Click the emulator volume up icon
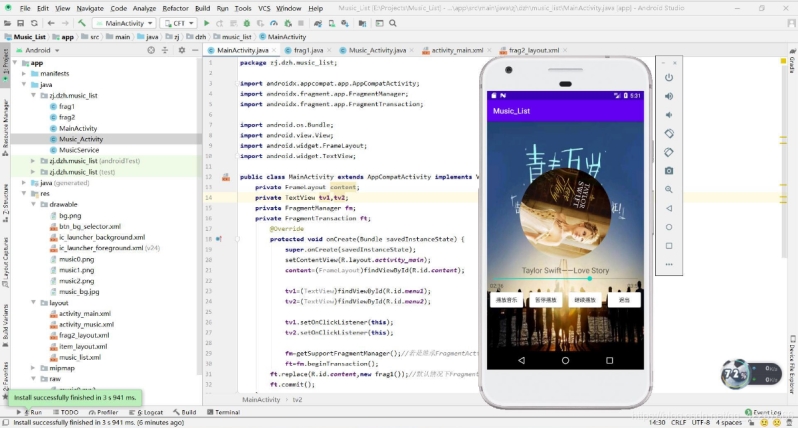This screenshot has width=800, height=428. 669,96
